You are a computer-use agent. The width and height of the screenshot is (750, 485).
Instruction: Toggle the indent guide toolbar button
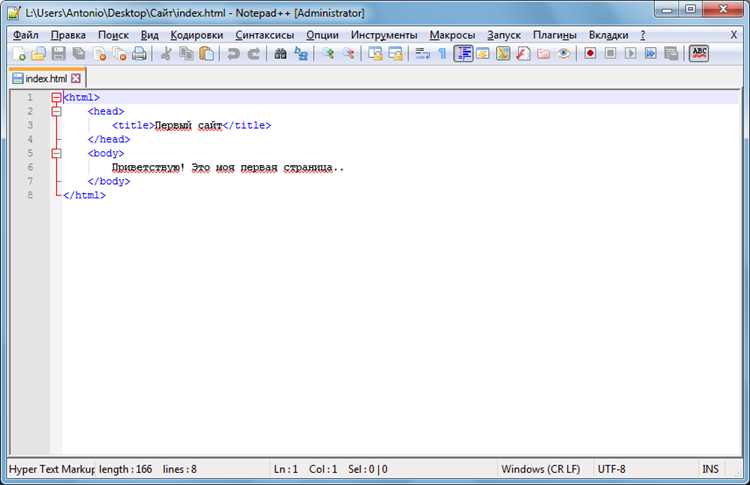point(463,54)
